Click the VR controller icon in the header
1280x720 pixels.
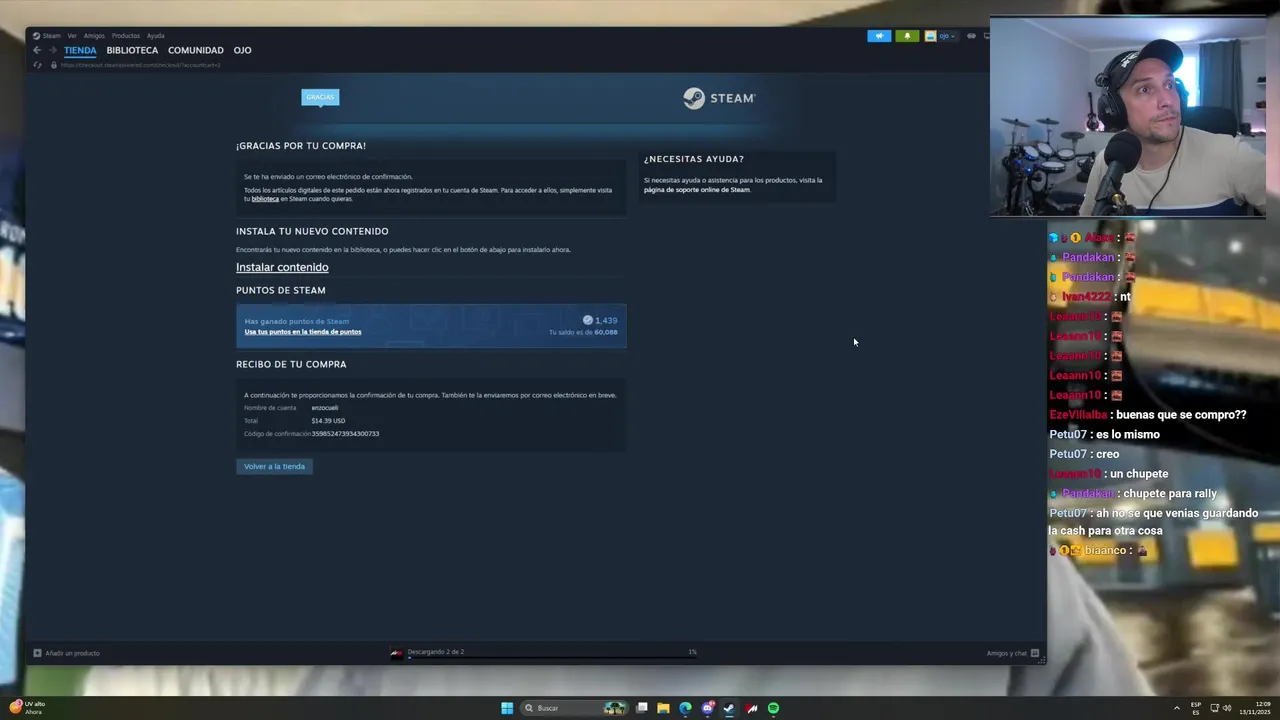[971, 36]
